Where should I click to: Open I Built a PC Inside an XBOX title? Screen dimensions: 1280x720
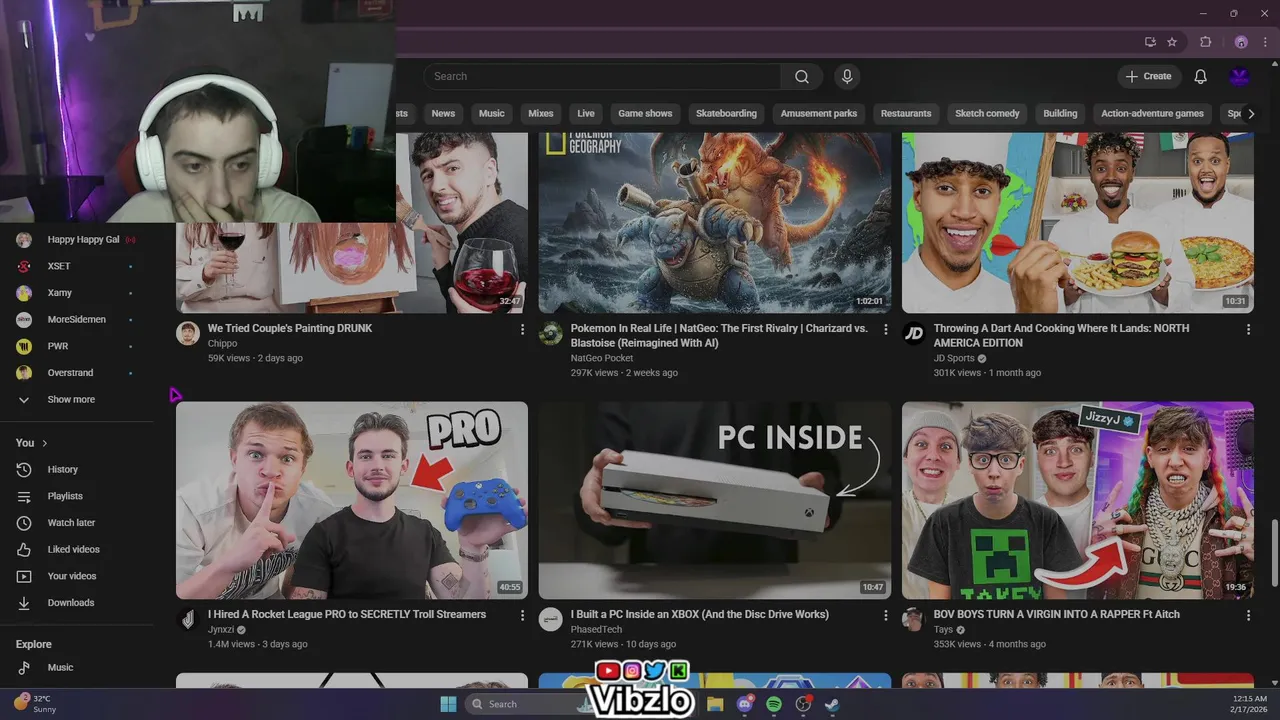700,614
